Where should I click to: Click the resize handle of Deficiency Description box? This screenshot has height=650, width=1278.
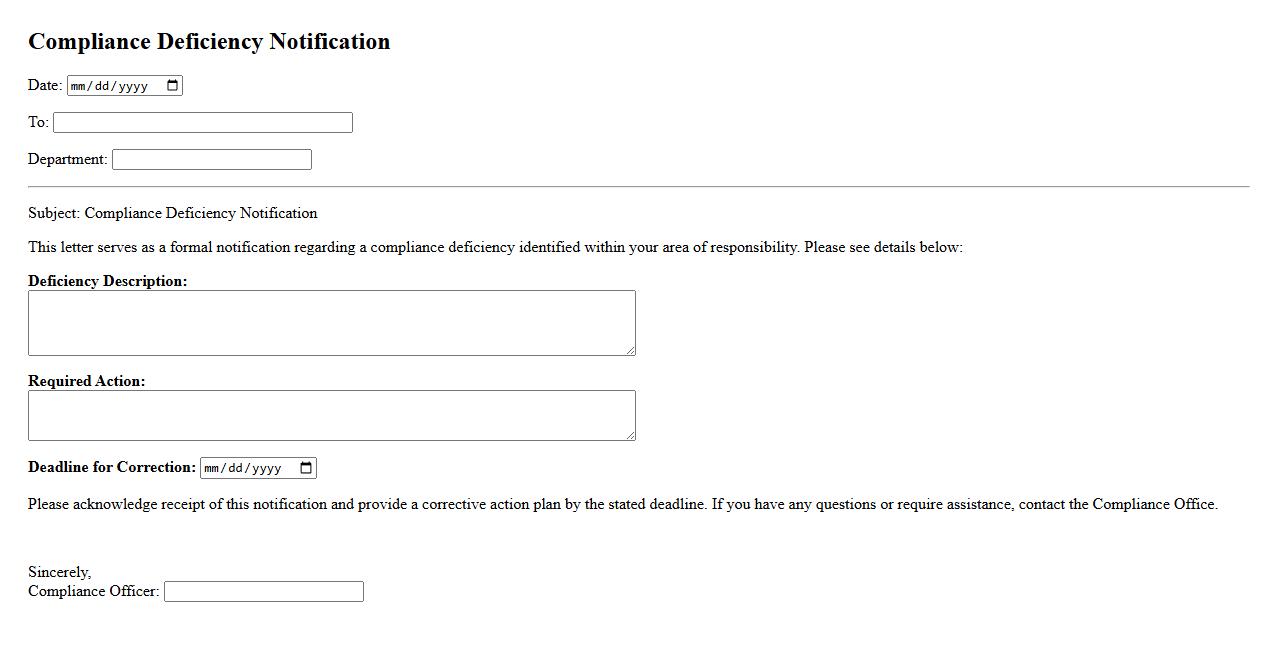[x=630, y=350]
